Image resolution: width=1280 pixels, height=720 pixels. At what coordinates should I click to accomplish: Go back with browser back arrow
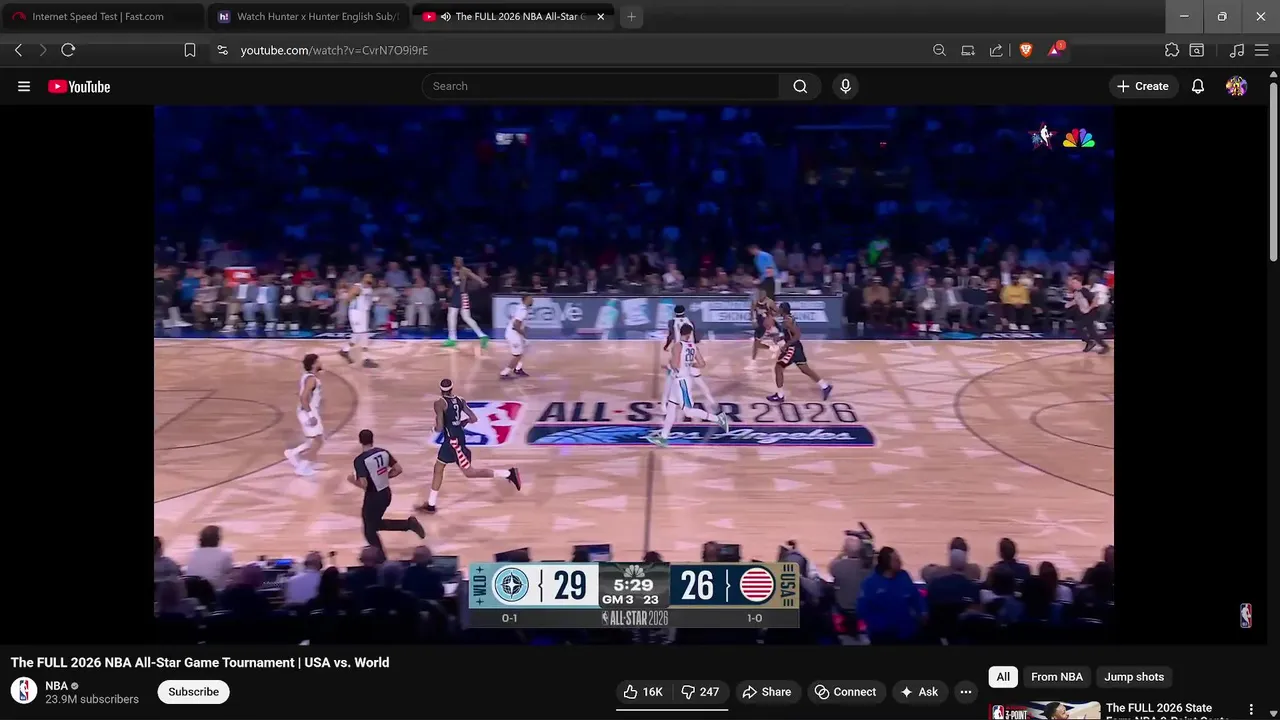tap(18, 50)
